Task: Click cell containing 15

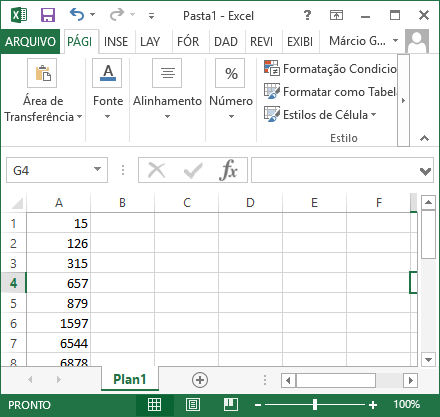Action: 59,223
